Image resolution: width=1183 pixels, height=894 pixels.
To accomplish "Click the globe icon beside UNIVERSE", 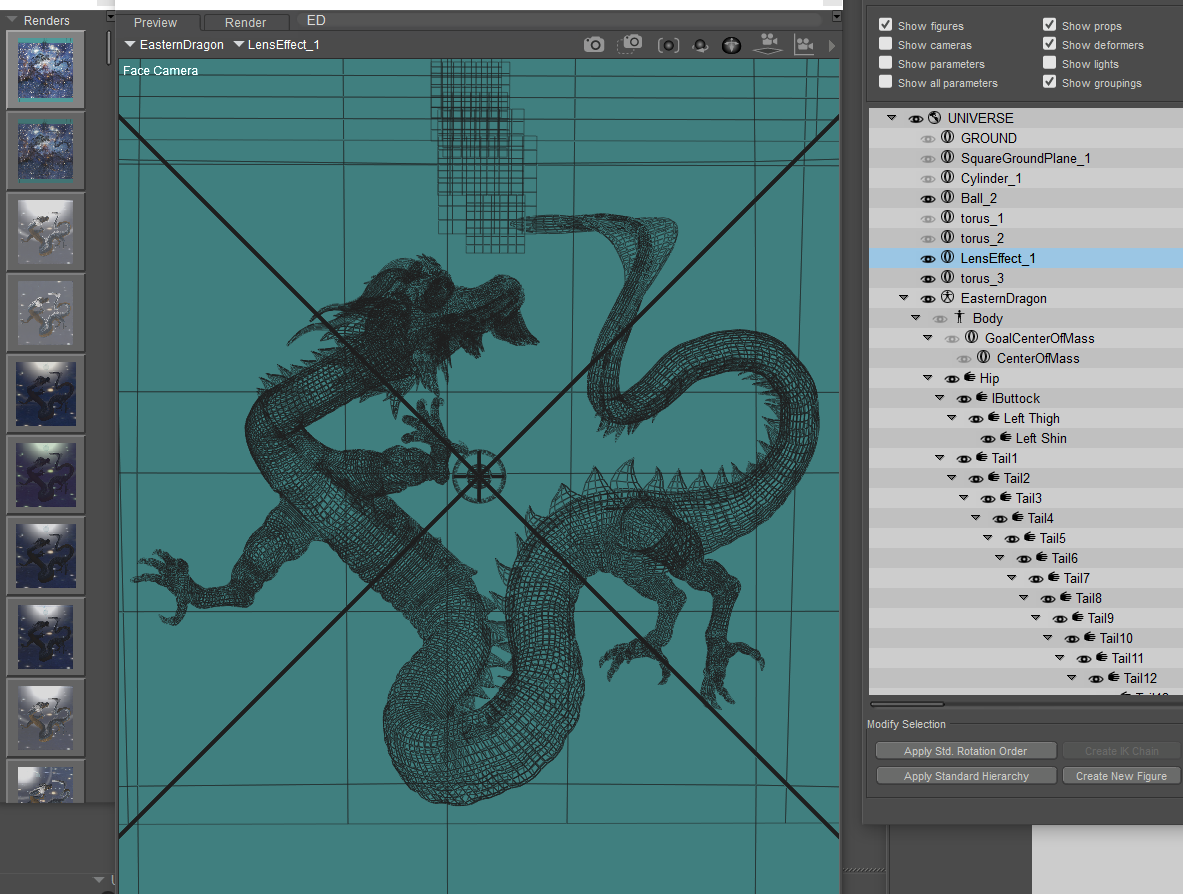I will [935, 118].
